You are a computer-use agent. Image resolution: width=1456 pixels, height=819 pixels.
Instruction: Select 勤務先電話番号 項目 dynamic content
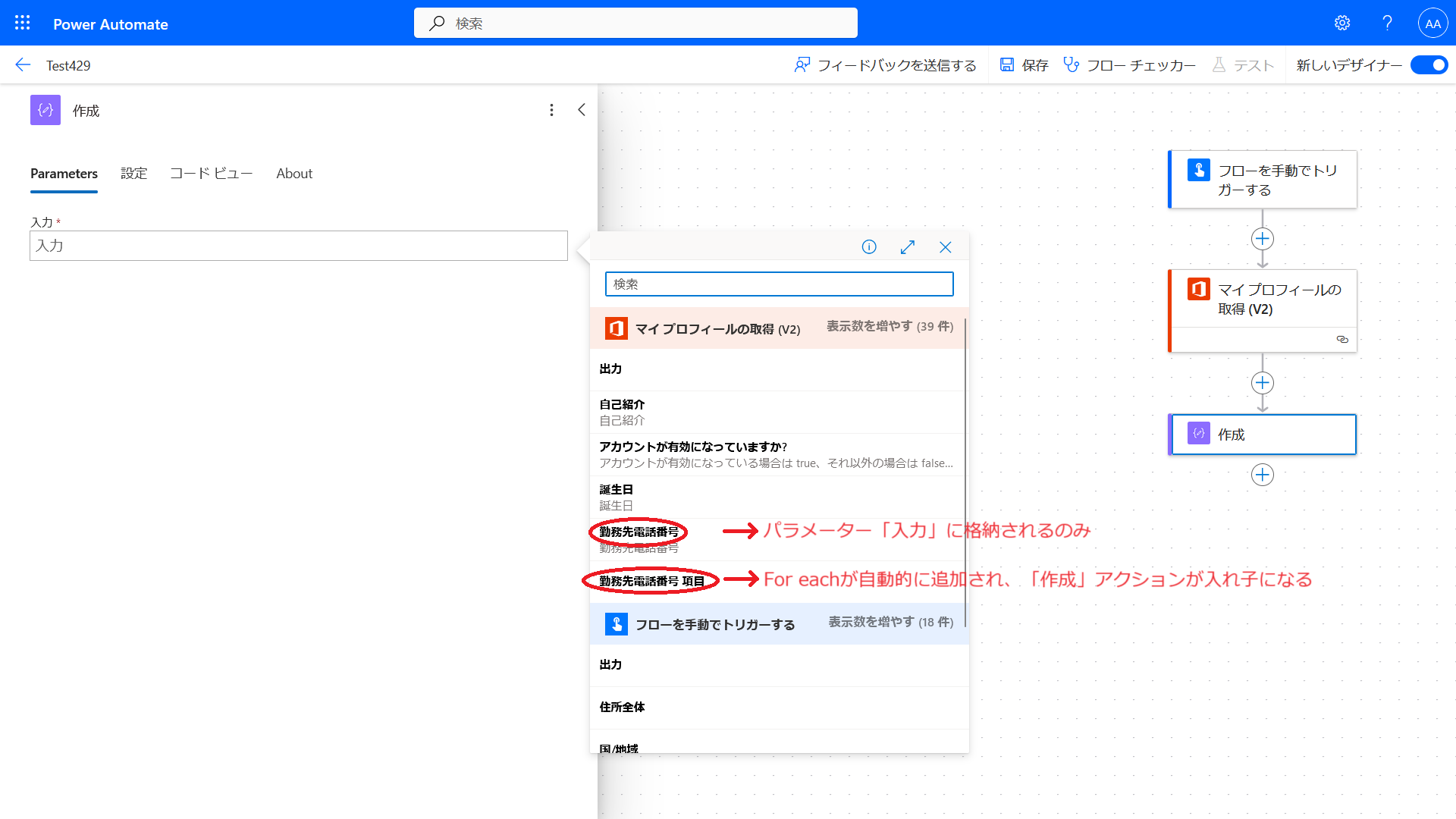651,582
